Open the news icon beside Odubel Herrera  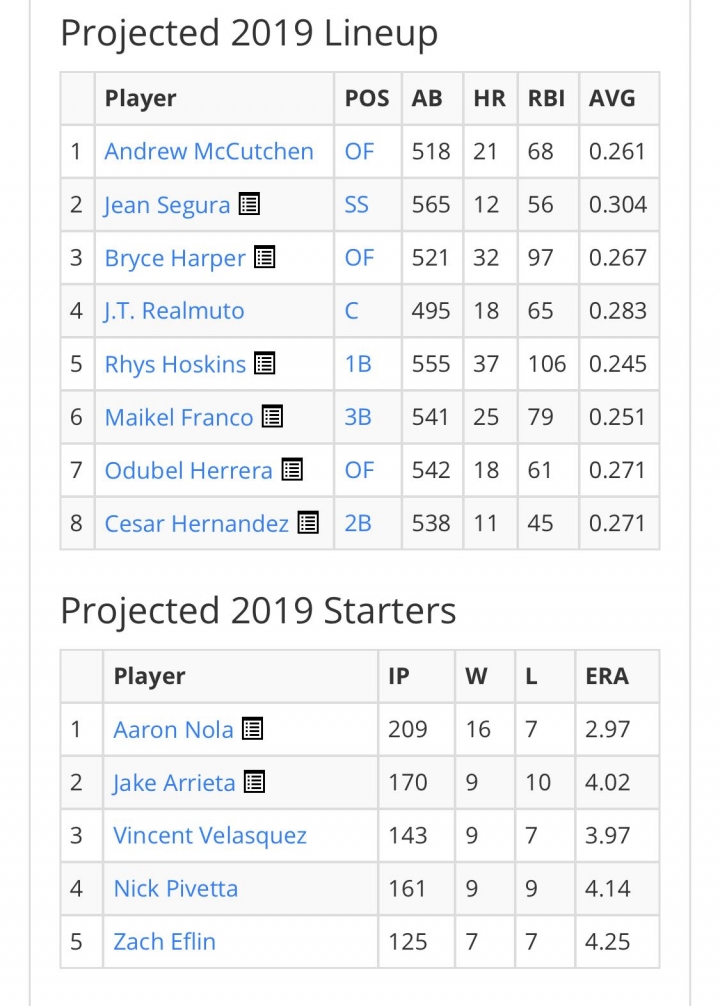[292, 470]
